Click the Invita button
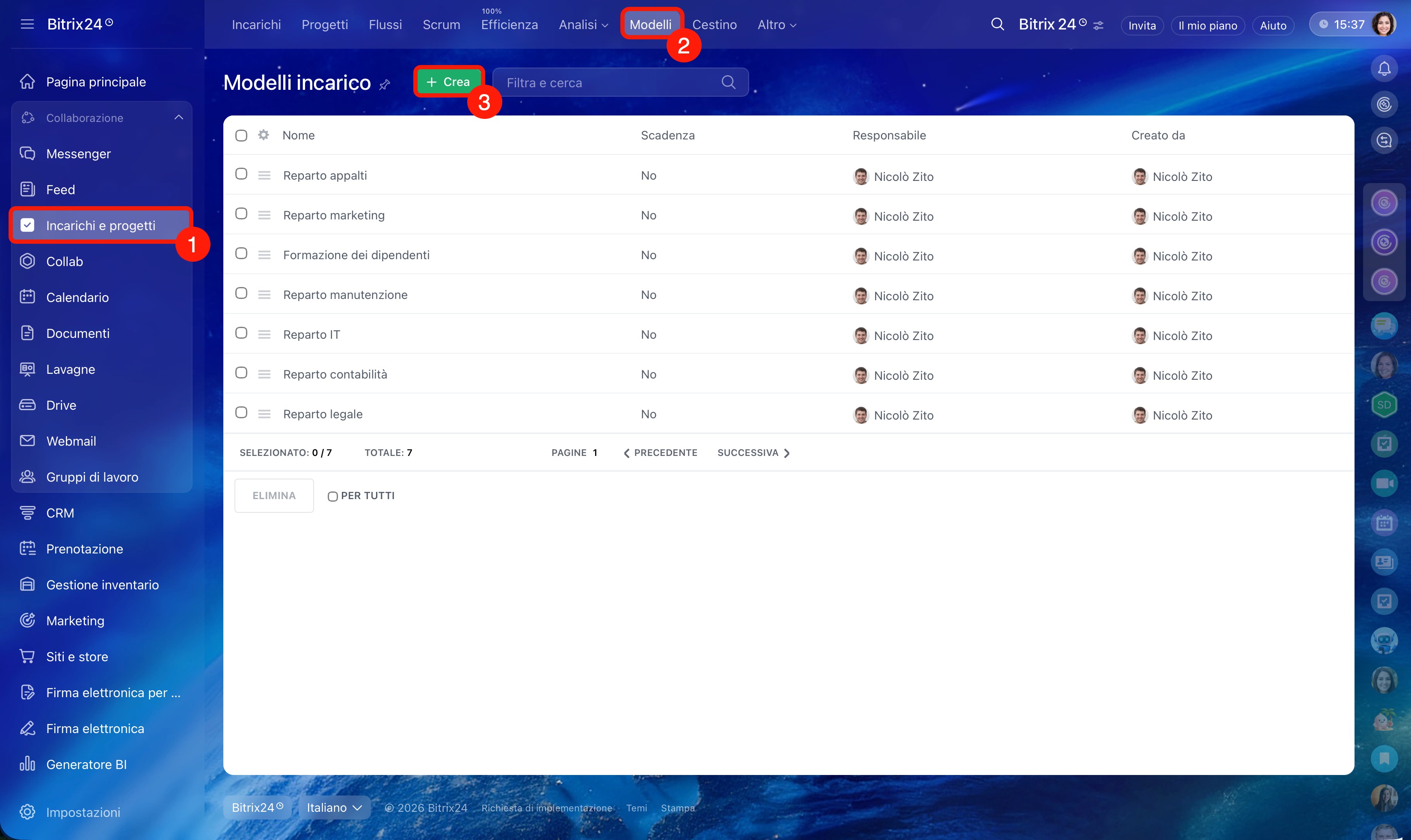Viewport: 1411px width, 840px height. pyautogui.click(x=1141, y=26)
